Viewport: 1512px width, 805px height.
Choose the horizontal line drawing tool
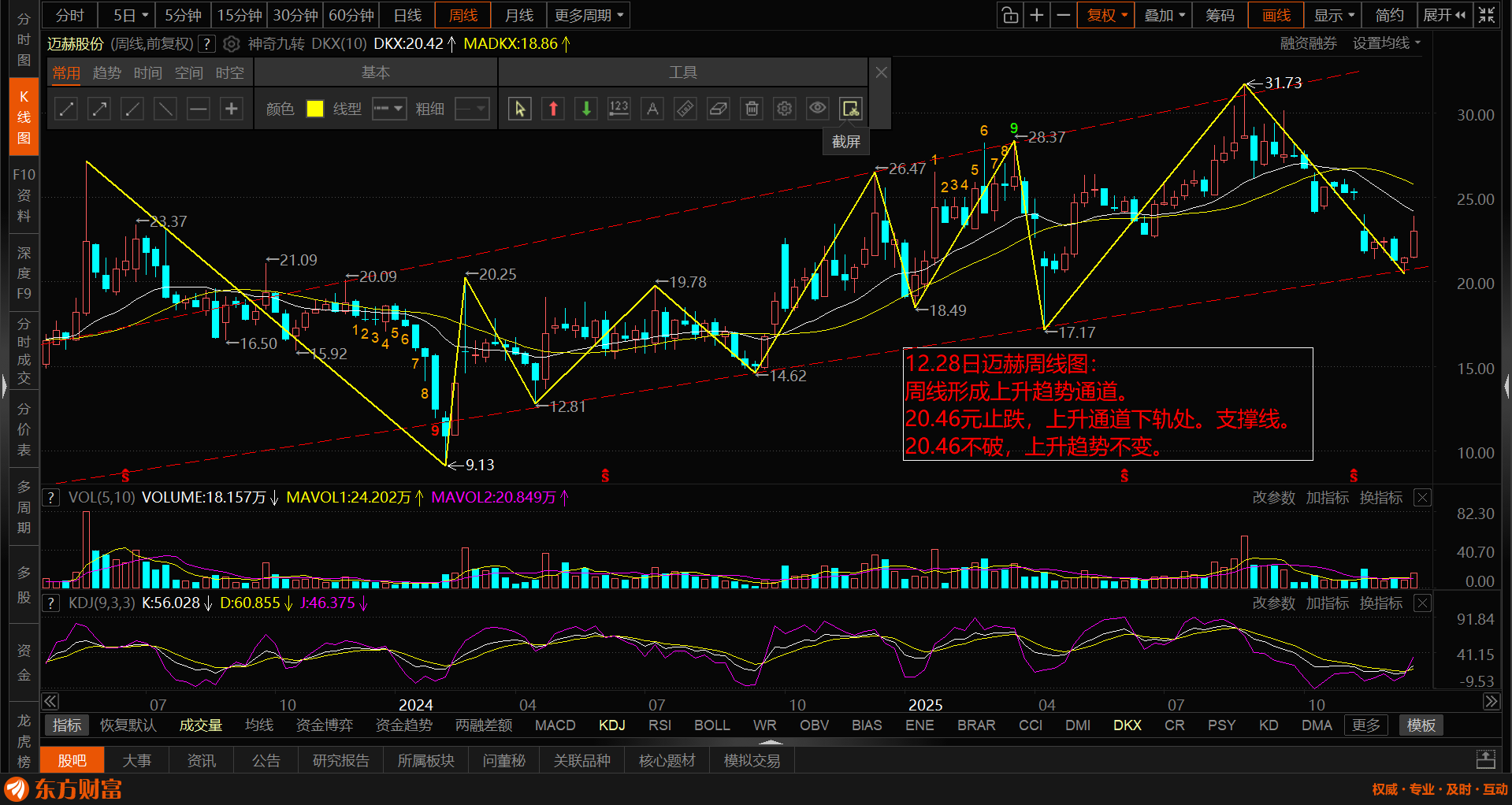[x=199, y=109]
